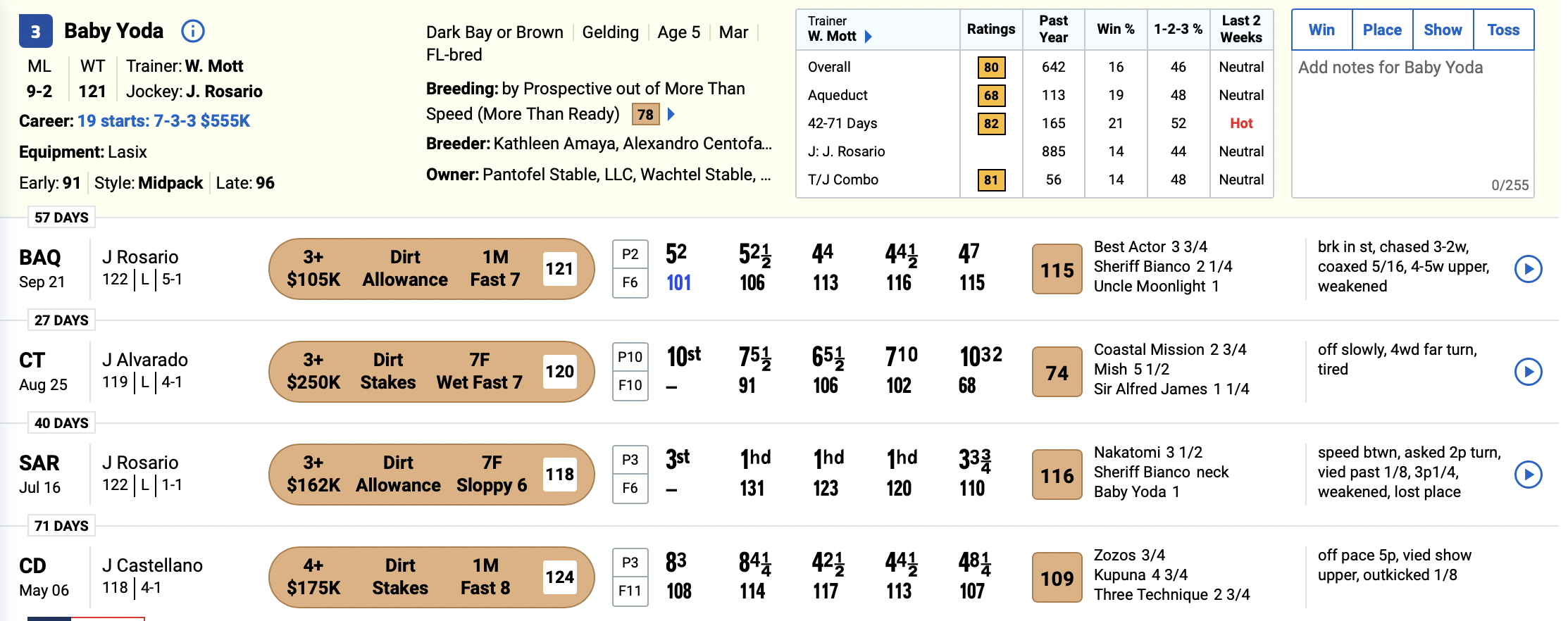Click the 74 speed figure for CT race

(x=1057, y=372)
